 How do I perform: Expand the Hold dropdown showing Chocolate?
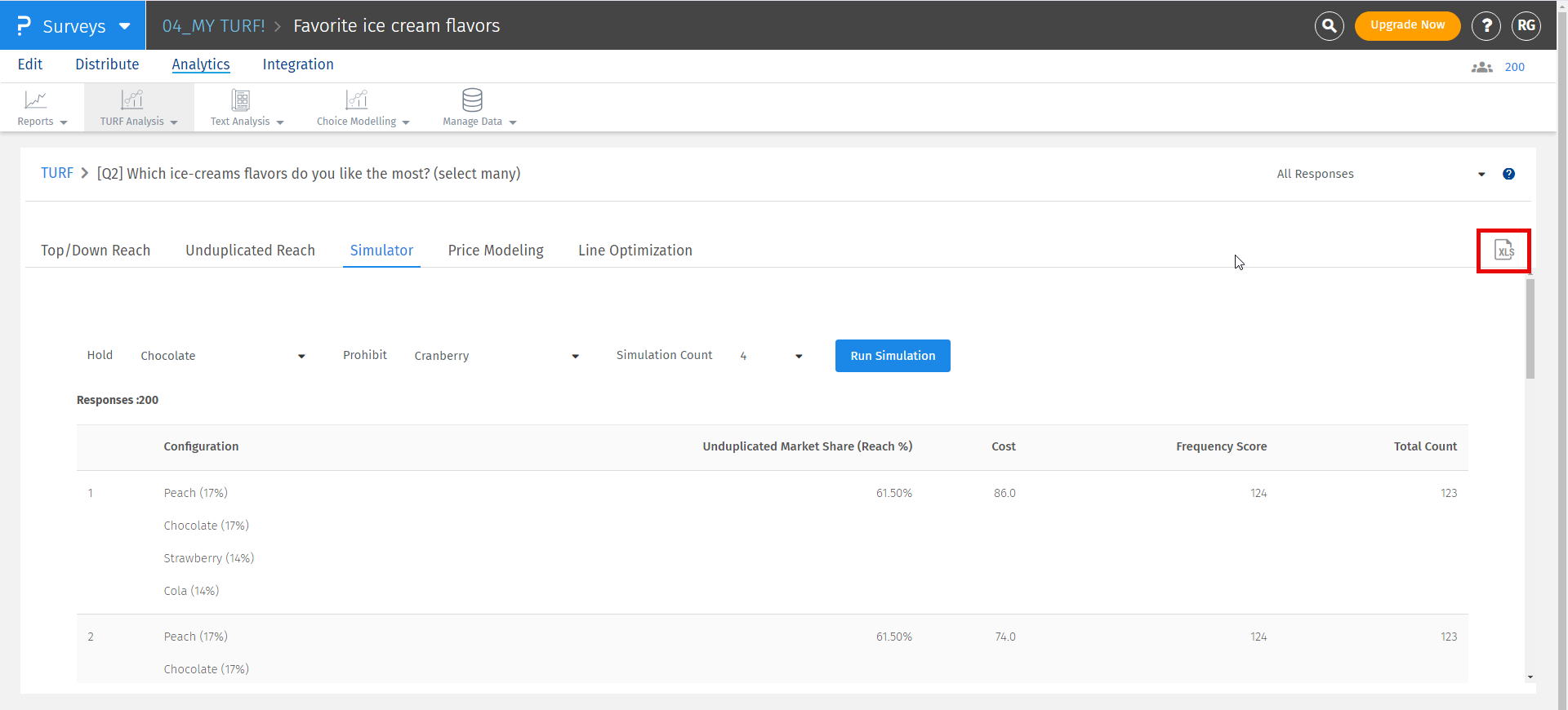pos(222,356)
